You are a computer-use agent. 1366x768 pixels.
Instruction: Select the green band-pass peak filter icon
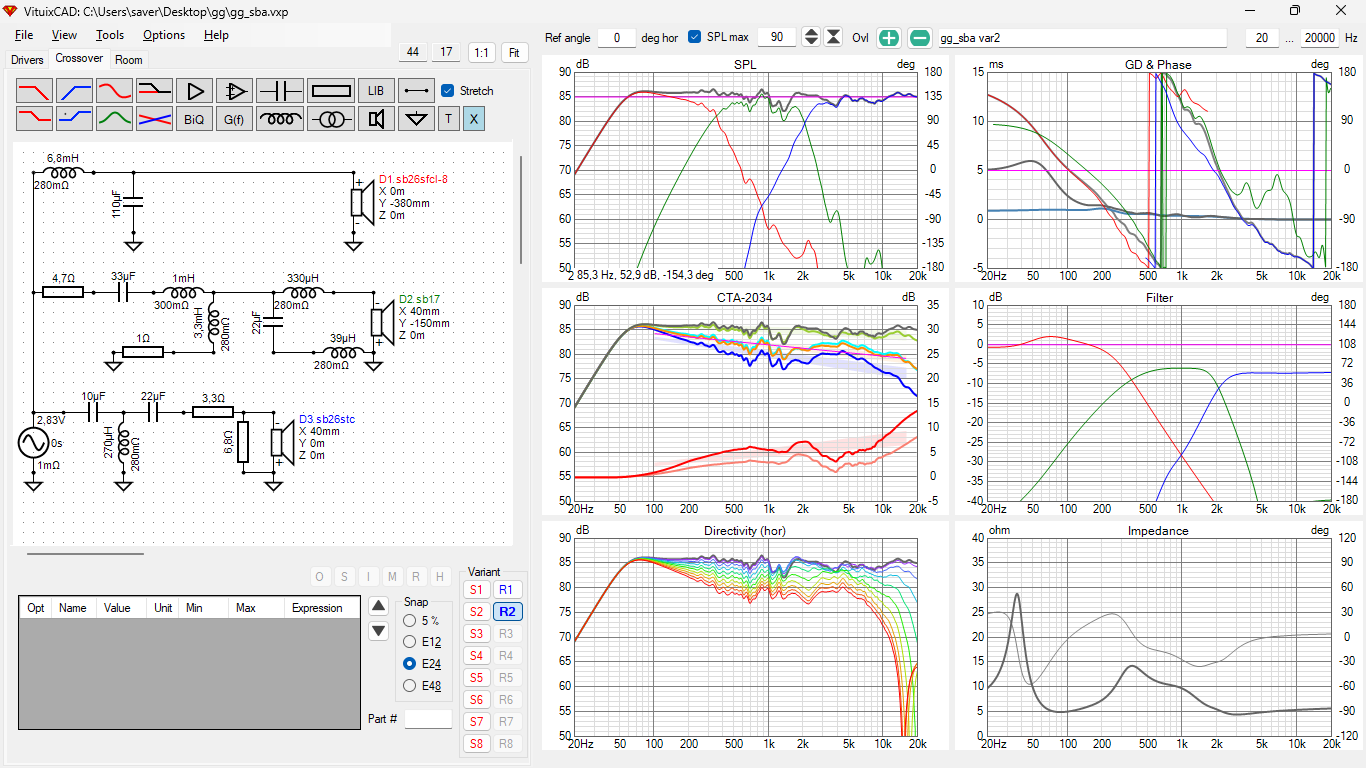click(x=114, y=119)
